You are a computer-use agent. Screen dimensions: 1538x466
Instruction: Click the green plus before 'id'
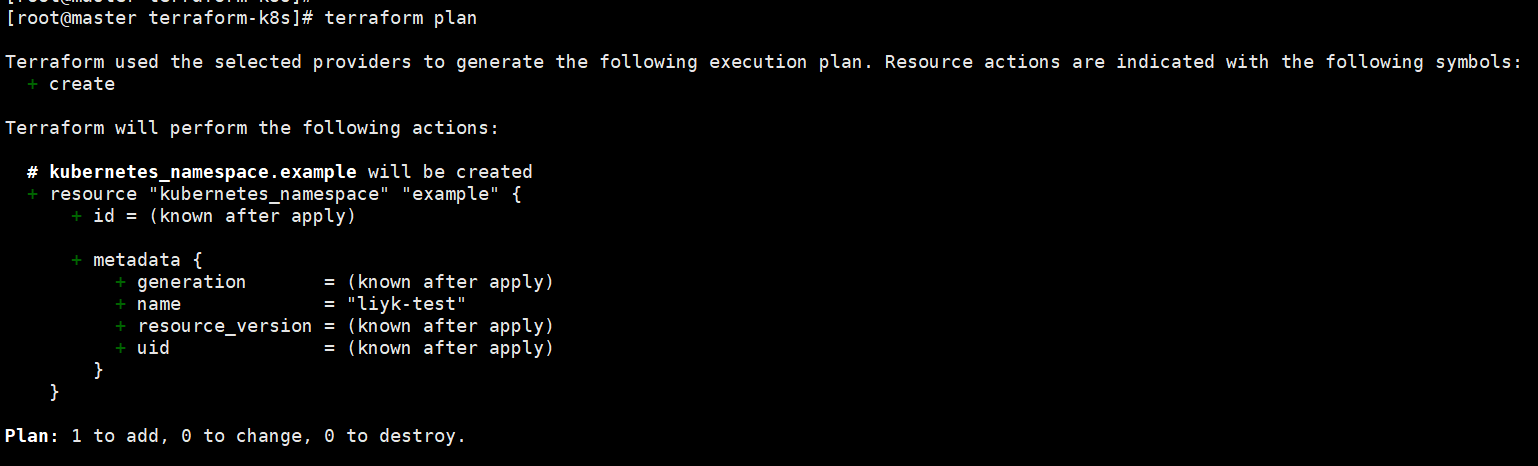click(77, 216)
